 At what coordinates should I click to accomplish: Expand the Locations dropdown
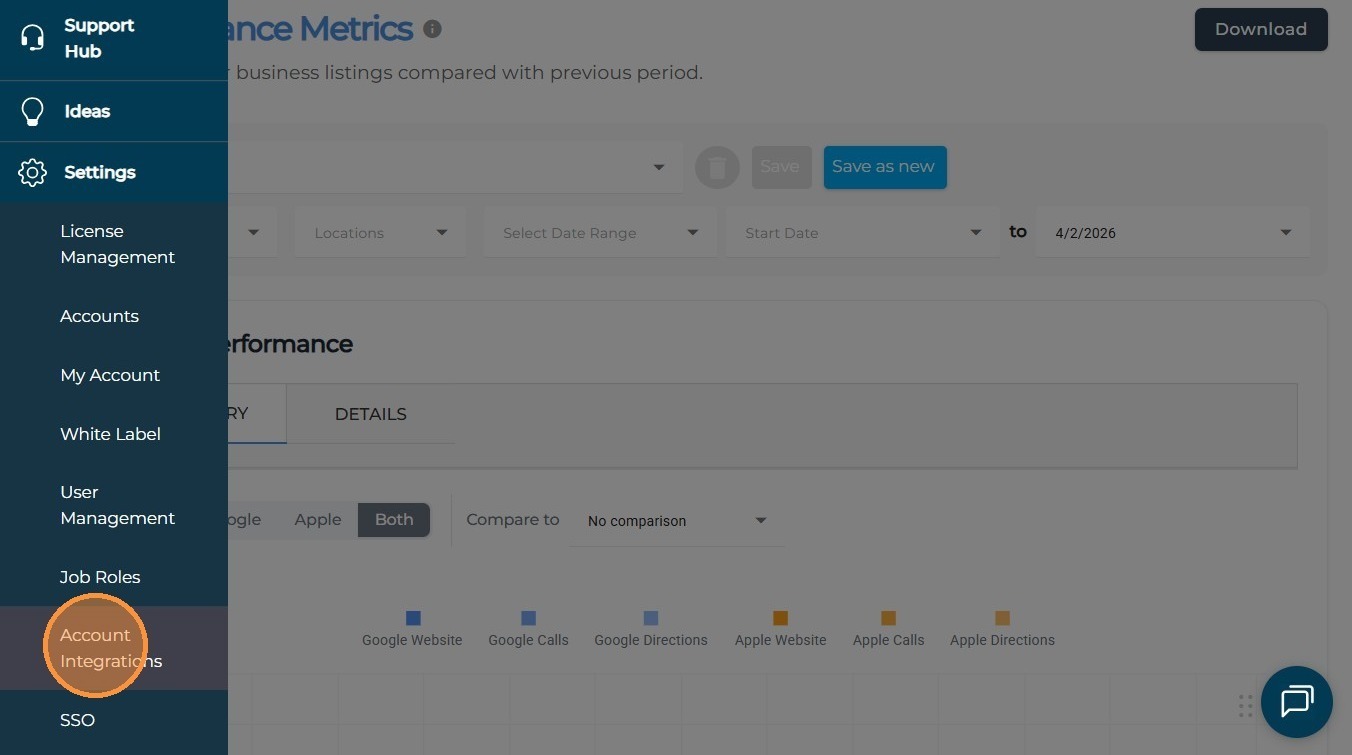380,233
